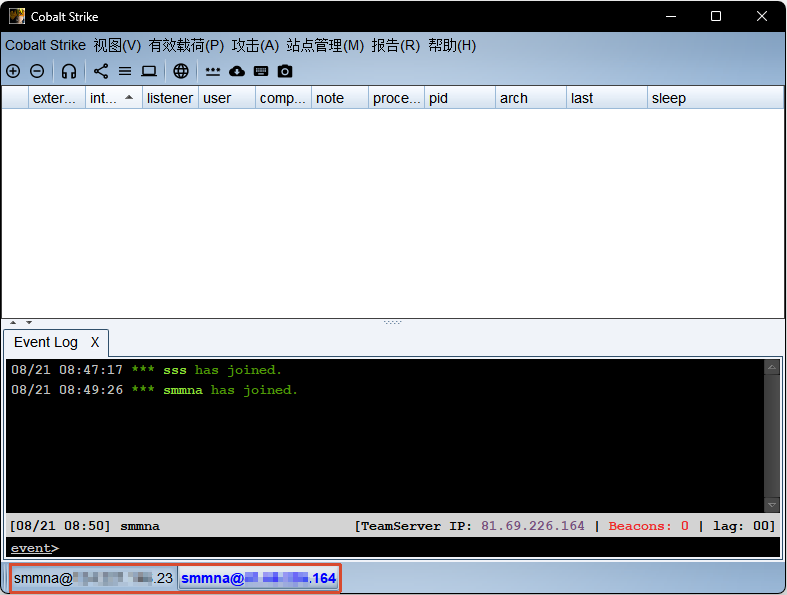The height and width of the screenshot is (595, 787).
Task: Open the 攻击(A) menu
Action: pyautogui.click(x=255, y=45)
